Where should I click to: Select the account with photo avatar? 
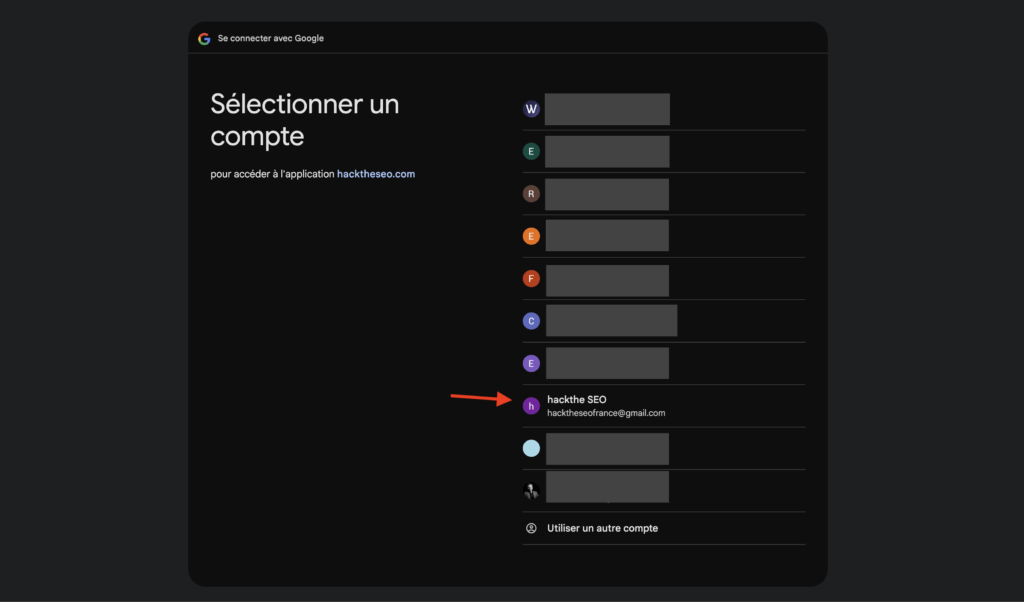[x=664, y=491]
